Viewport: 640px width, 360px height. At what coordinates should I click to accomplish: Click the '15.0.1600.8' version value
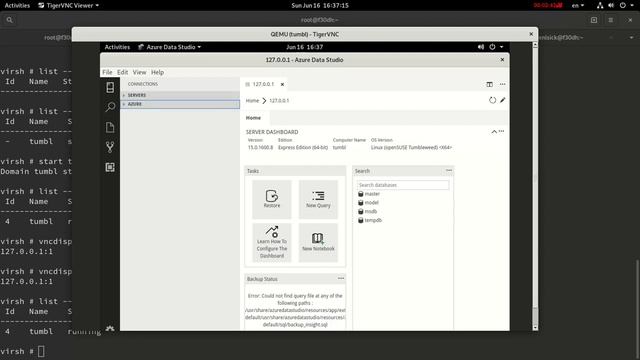pyautogui.click(x=260, y=147)
